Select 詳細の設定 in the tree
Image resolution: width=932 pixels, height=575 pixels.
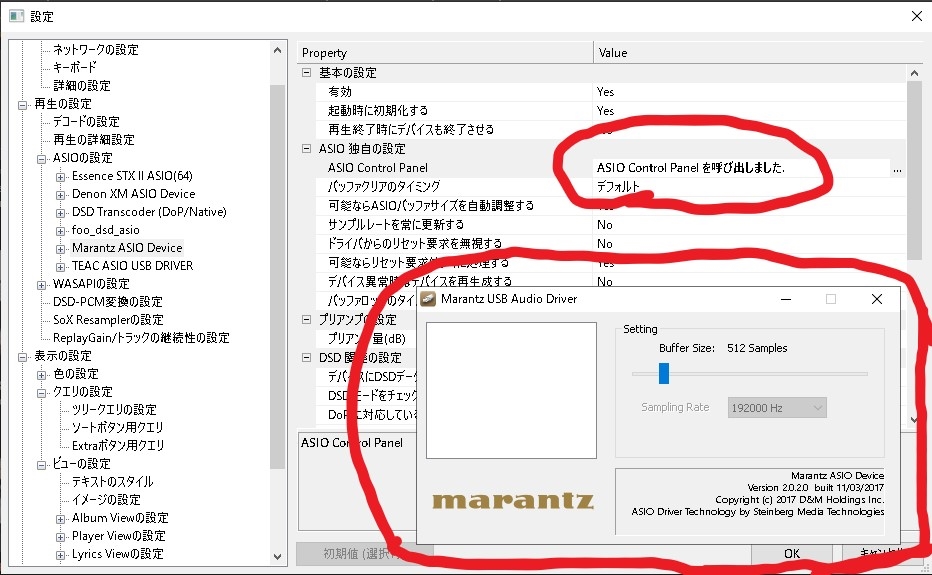click(82, 86)
